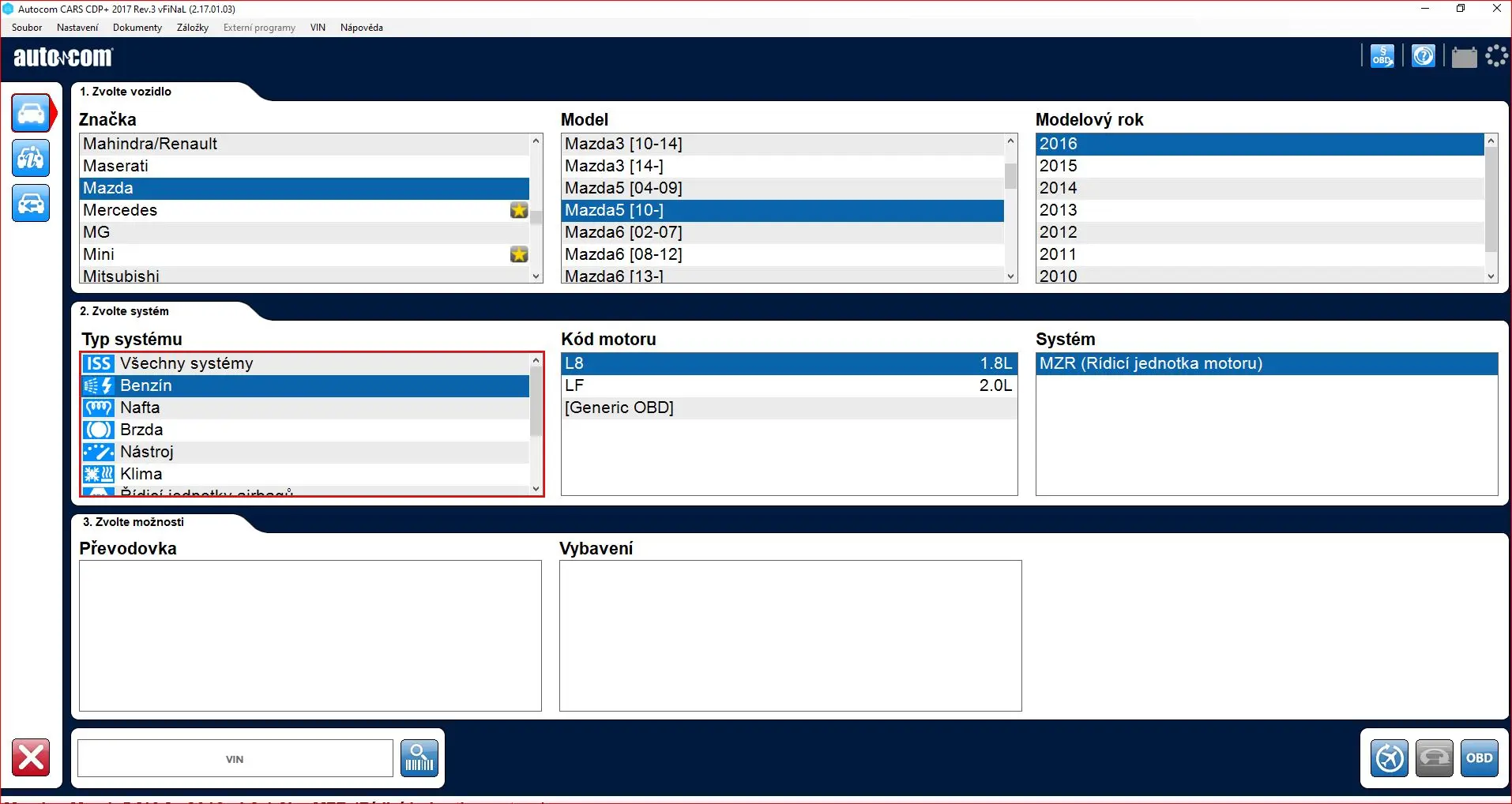
Task: Select Mini in the brand list
Action: [x=305, y=254]
